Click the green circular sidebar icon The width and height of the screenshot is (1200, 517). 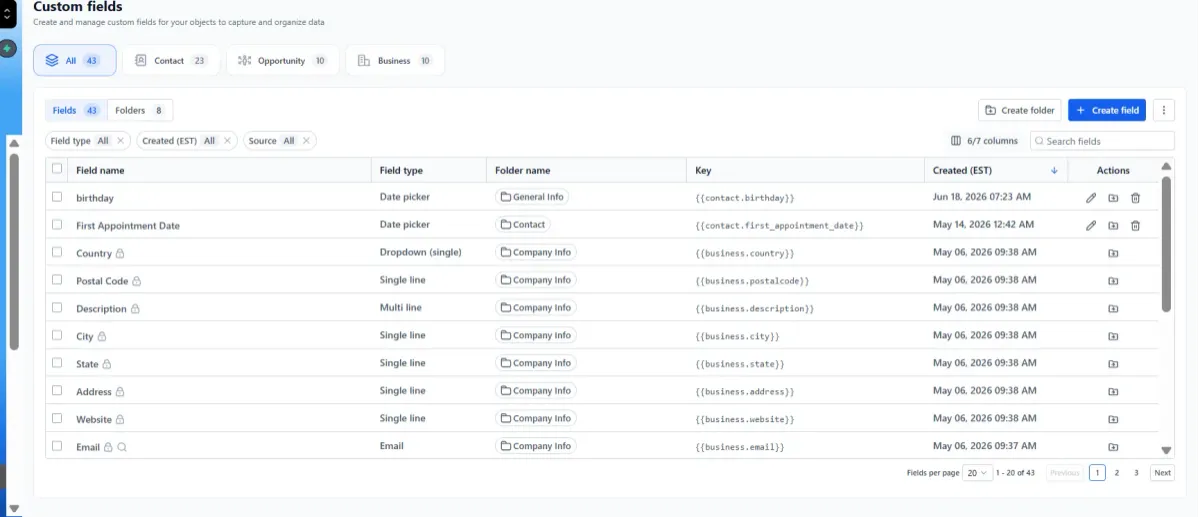tap(7, 48)
